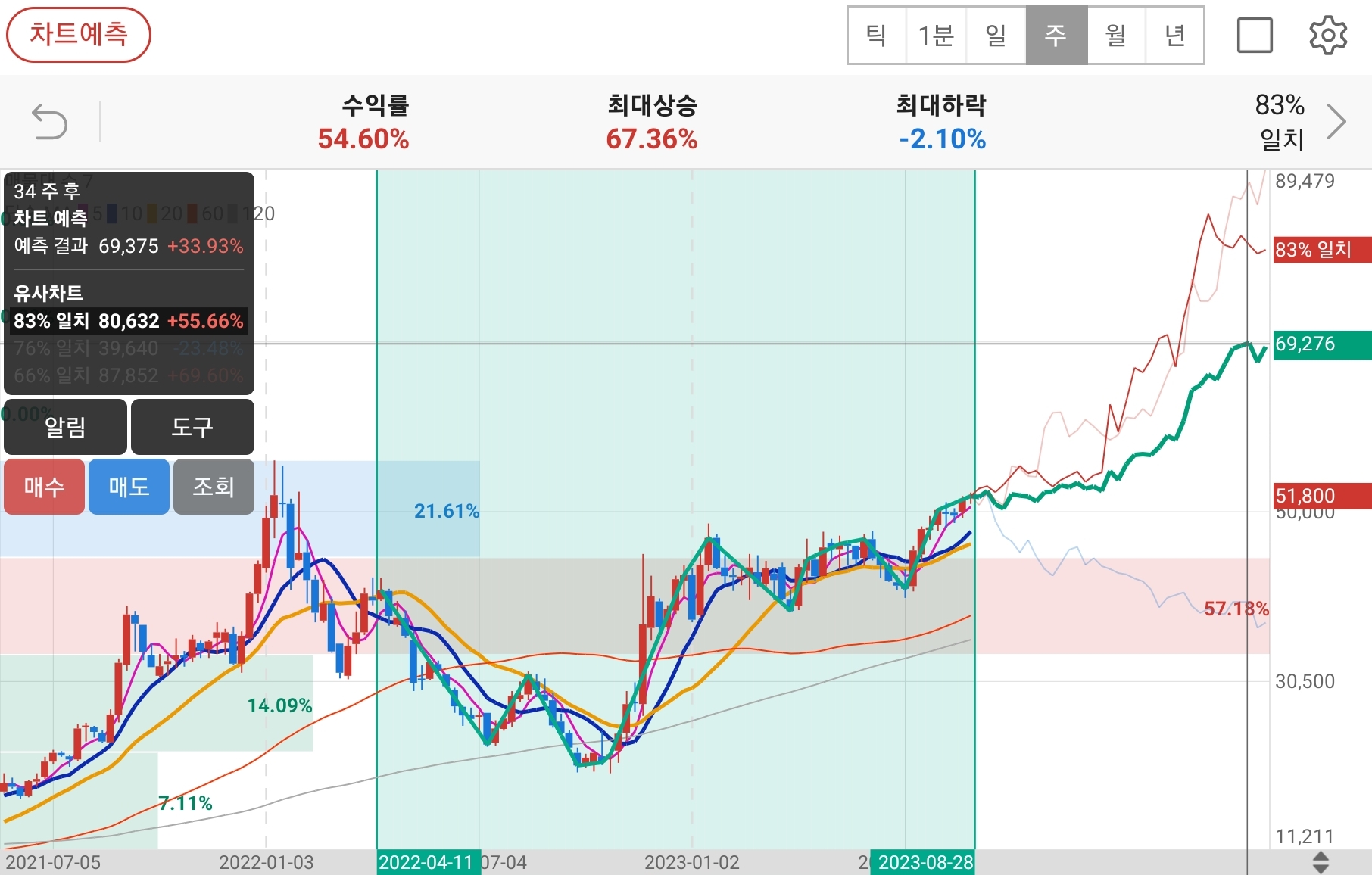
Task: Click the 89,479 price axis label
Action: [1305, 181]
